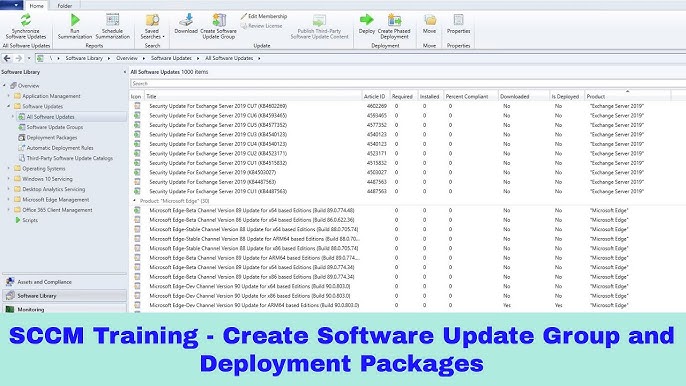Click the Move folder icon

tap(430, 20)
